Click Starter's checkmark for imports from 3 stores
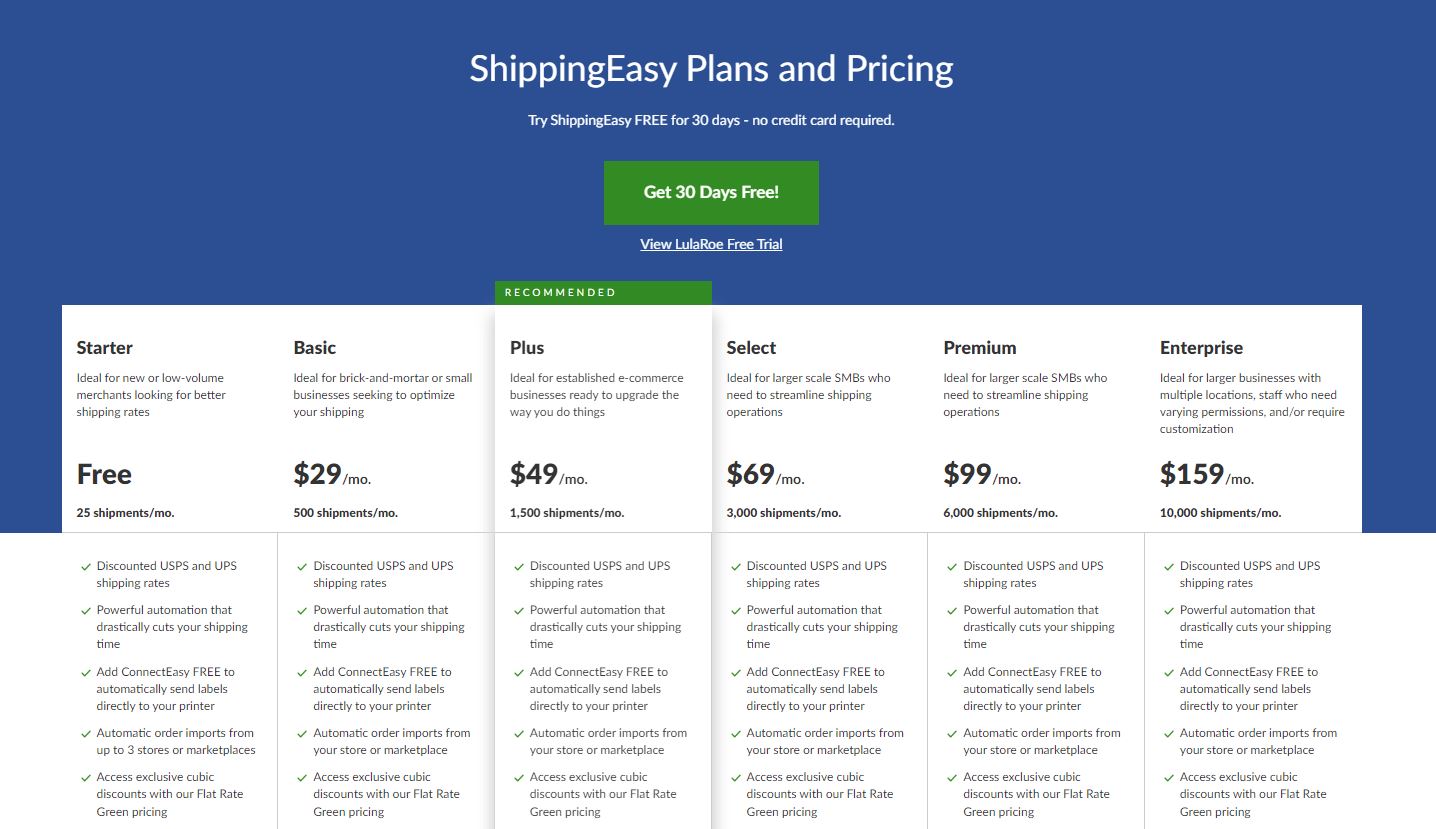Image resolution: width=1436 pixels, height=829 pixels. [86, 734]
